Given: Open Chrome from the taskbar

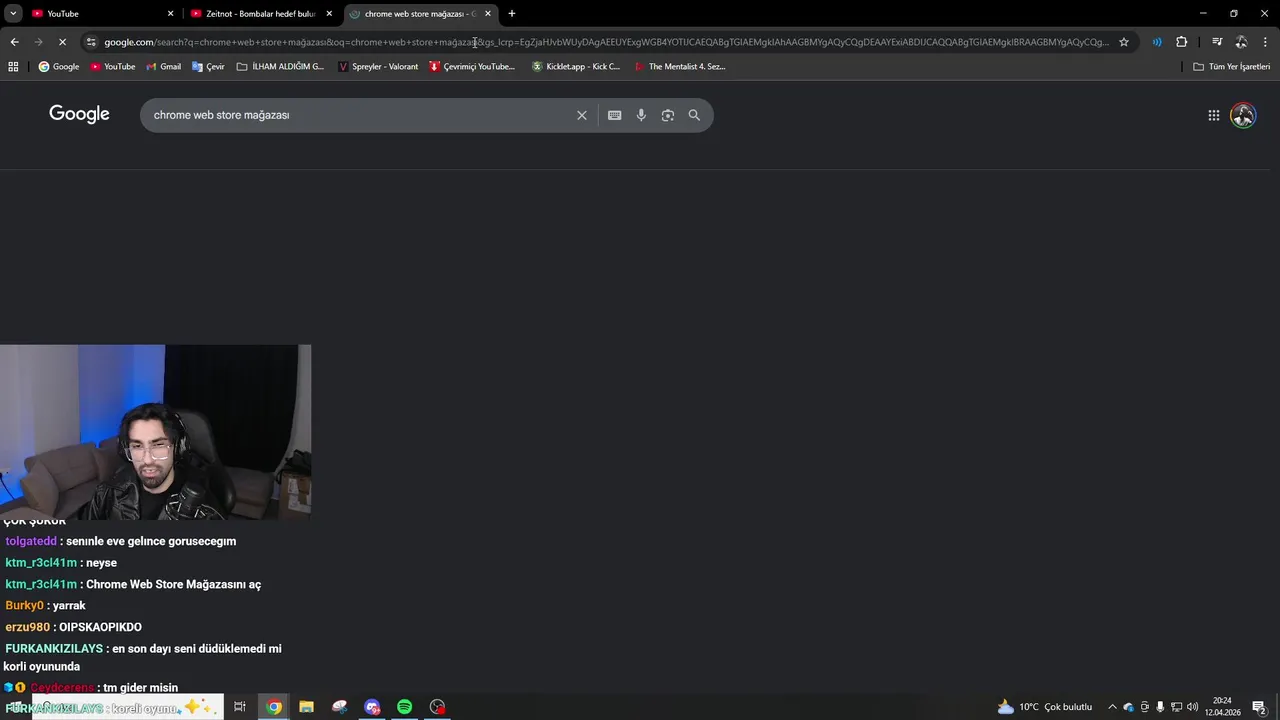Looking at the screenshot, I should tap(274, 707).
